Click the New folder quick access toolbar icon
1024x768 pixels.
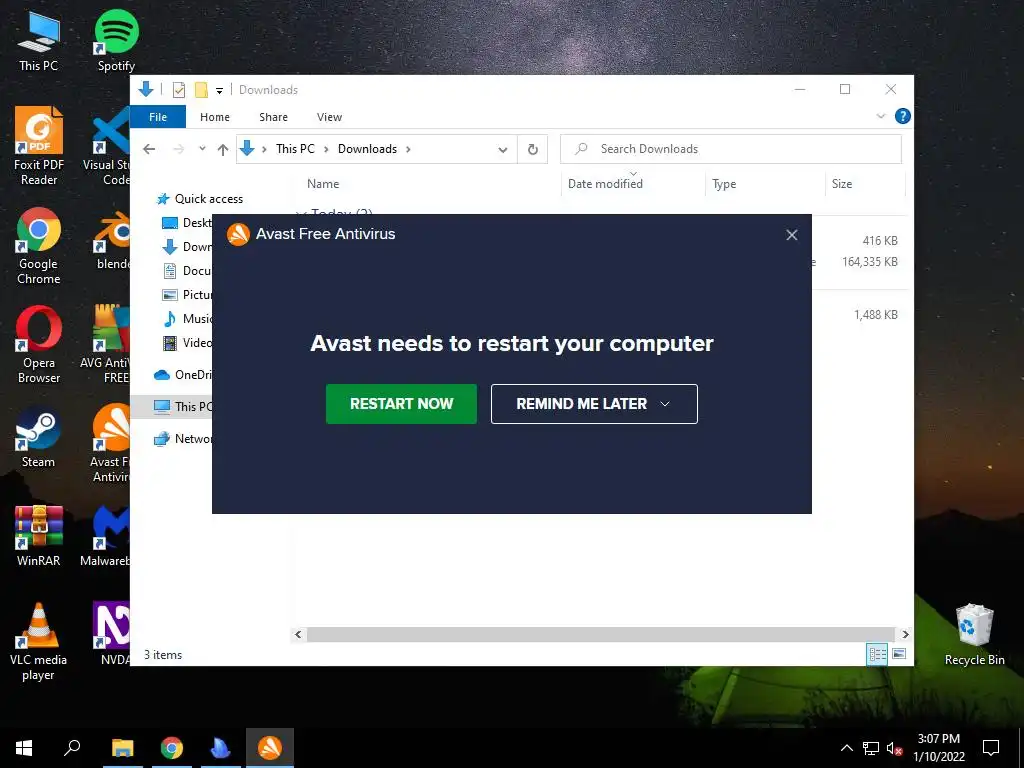point(201,89)
